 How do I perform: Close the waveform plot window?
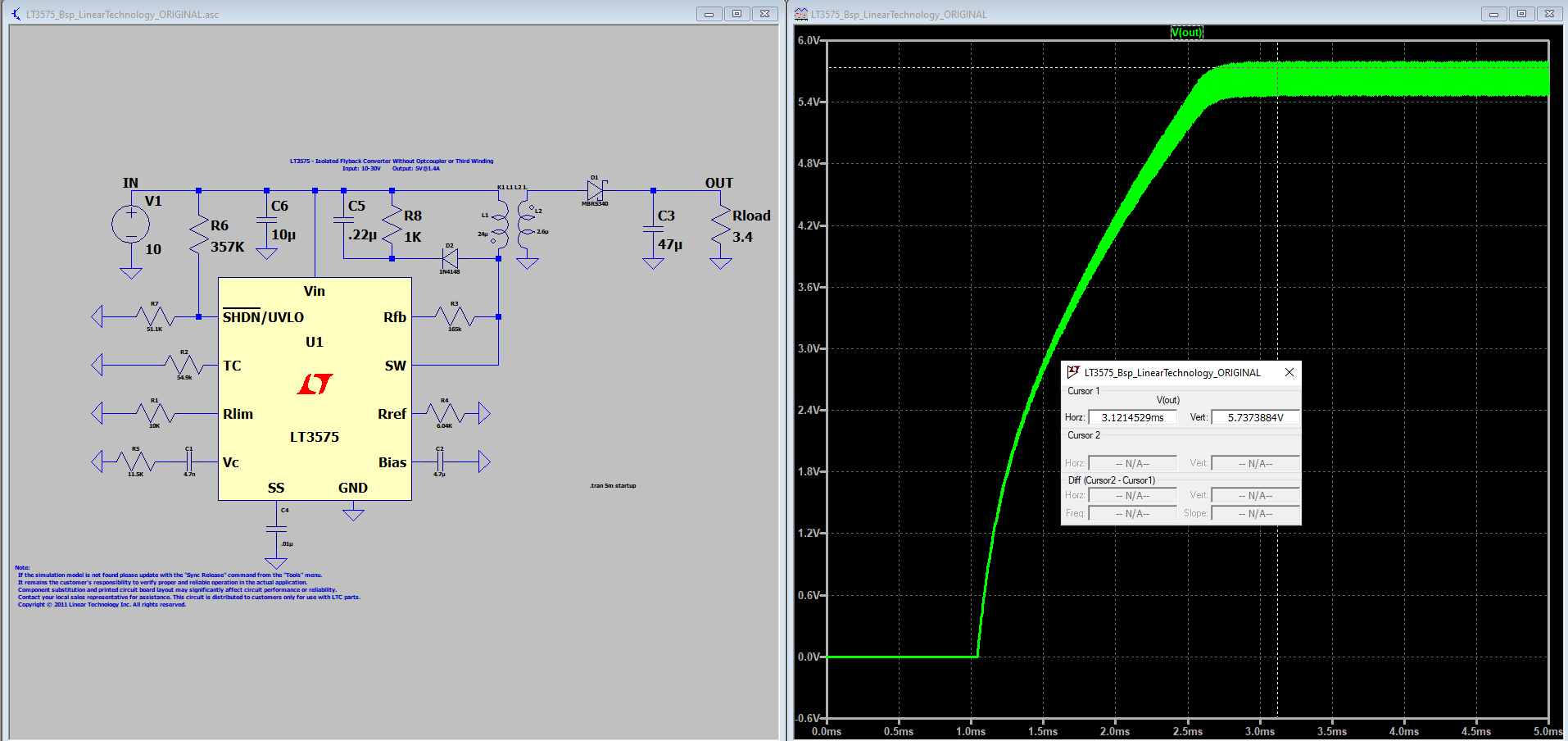(x=1549, y=14)
